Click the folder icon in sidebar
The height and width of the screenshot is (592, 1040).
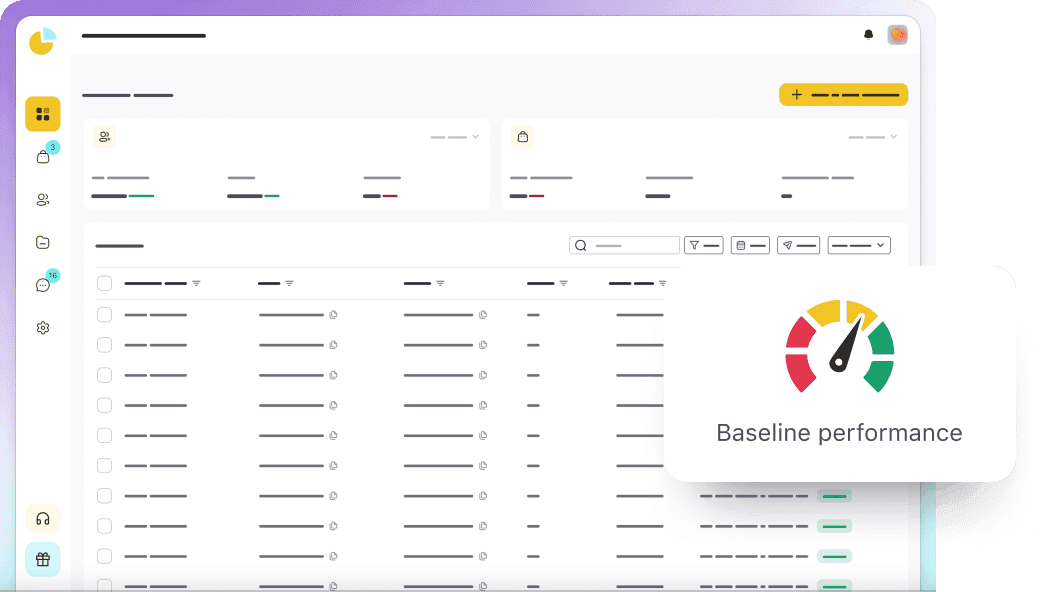[43, 242]
